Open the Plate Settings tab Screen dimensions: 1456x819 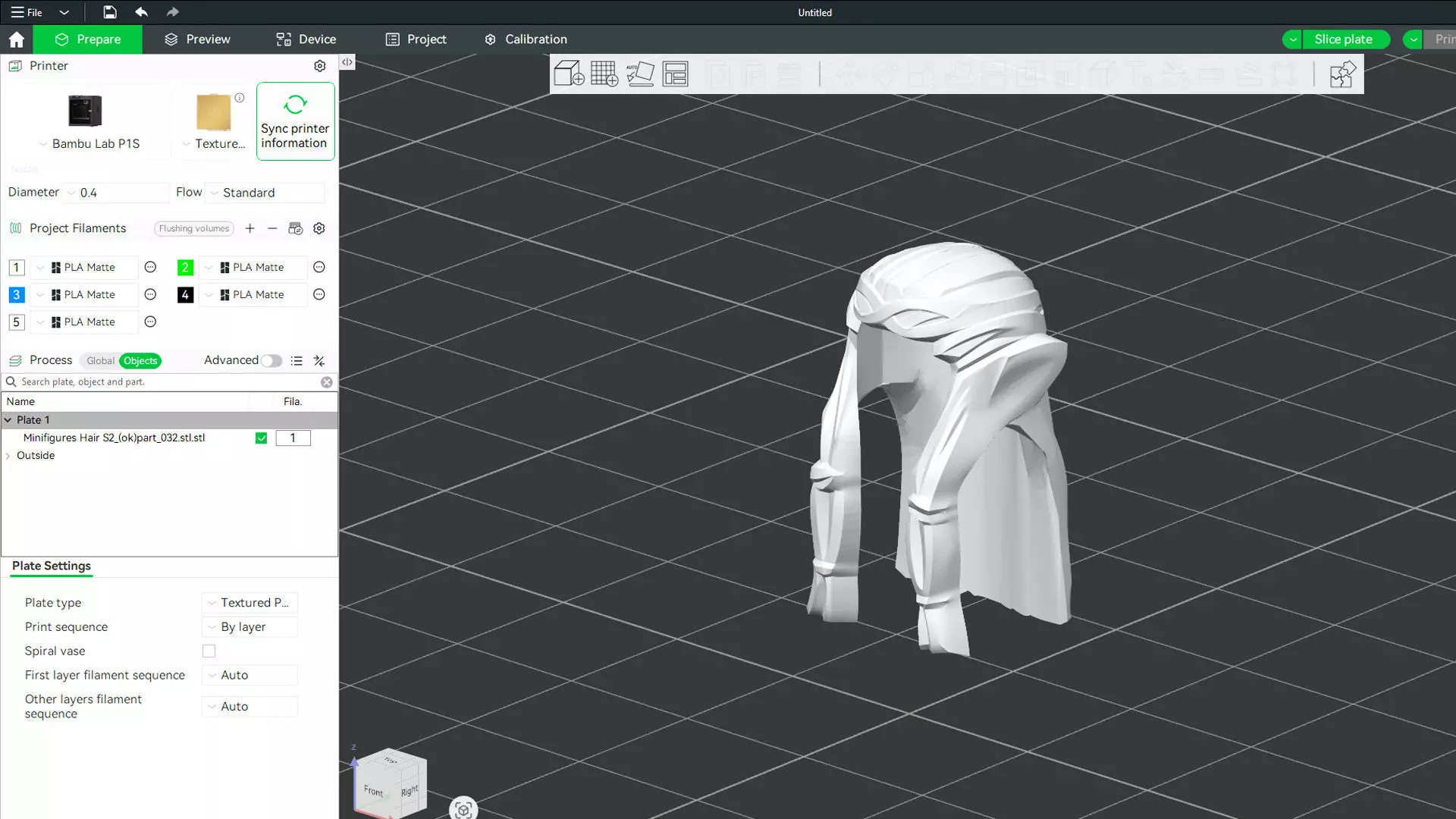(52, 566)
